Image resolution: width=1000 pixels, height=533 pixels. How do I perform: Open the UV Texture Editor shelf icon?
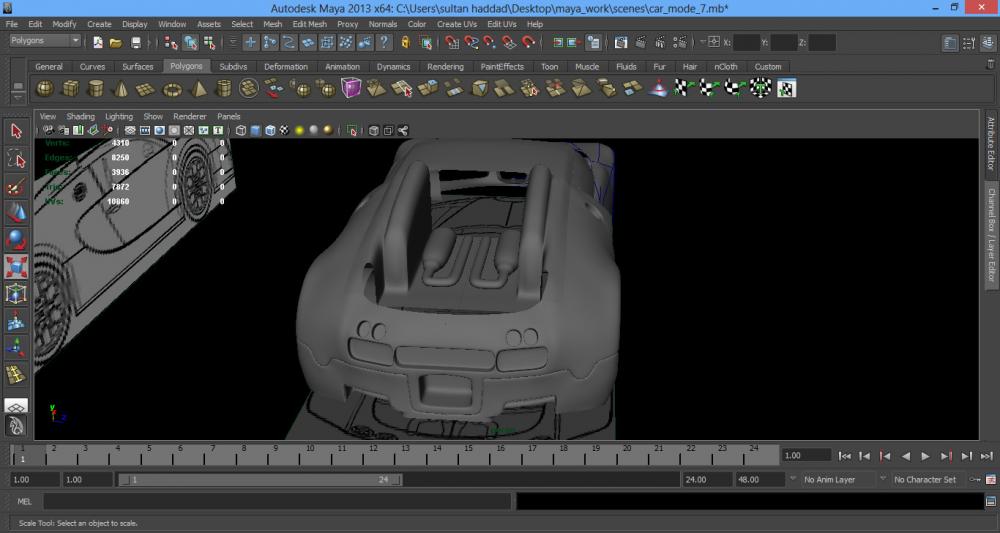click(786, 89)
